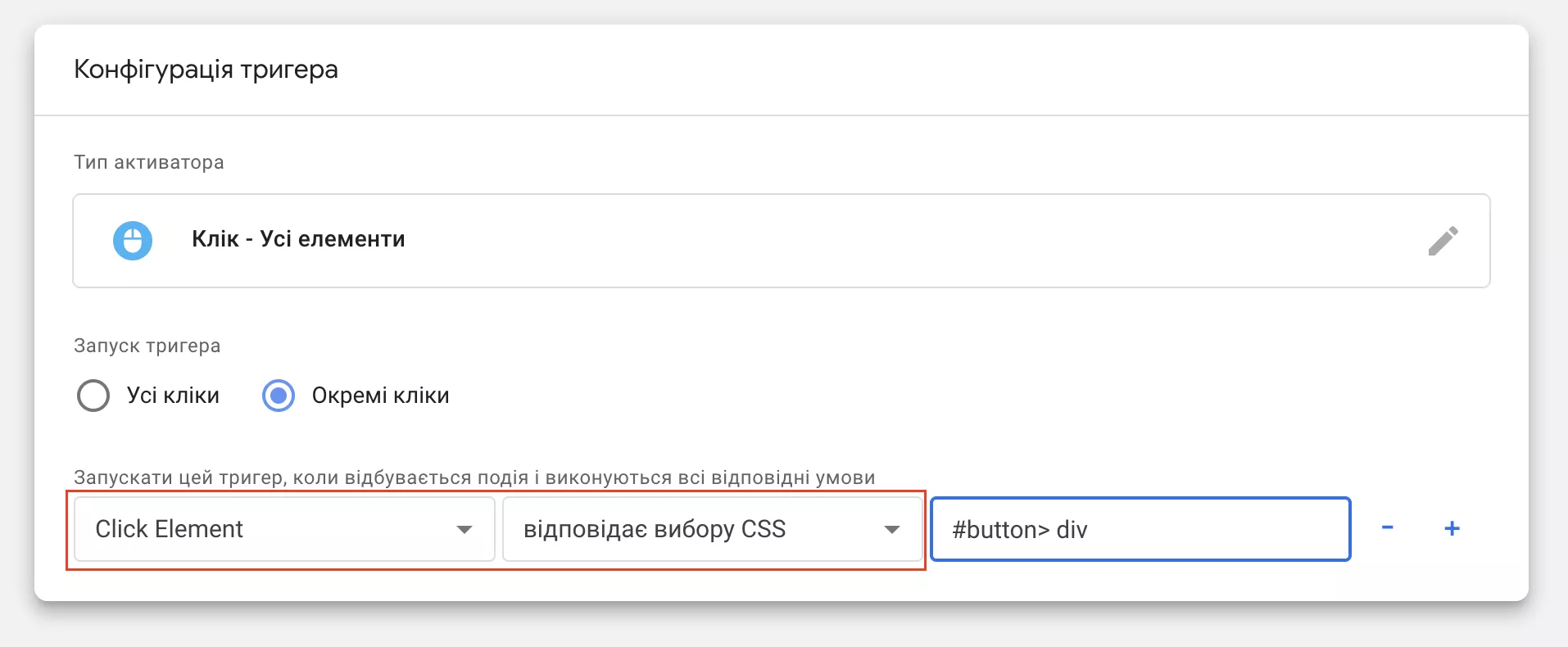Click the "Конфігурація тригера" heading
Image resolution: width=1568 pixels, height=647 pixels.
click(206, 70)
